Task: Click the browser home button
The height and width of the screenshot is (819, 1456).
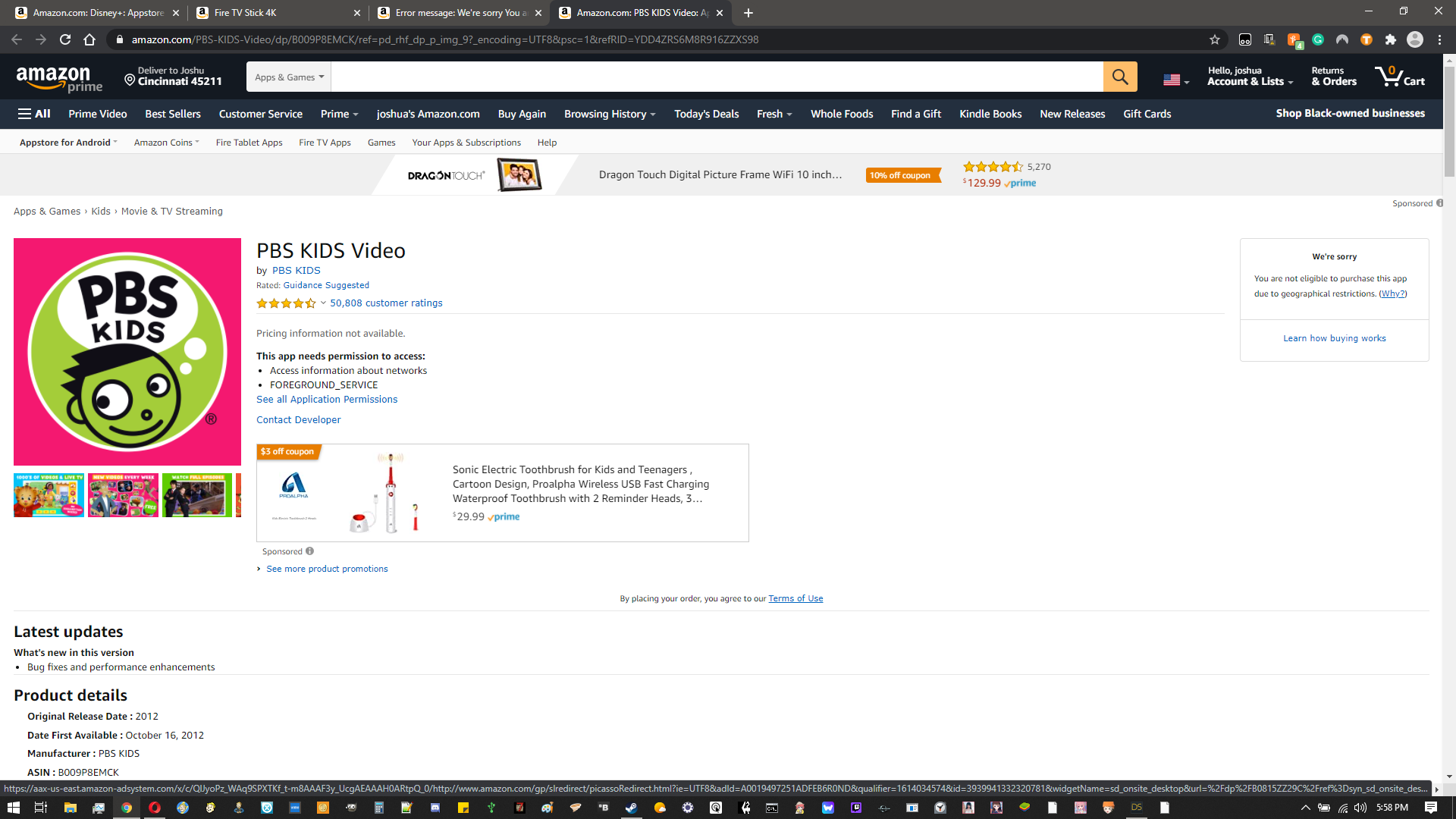Action: click(x=89, y=39)
